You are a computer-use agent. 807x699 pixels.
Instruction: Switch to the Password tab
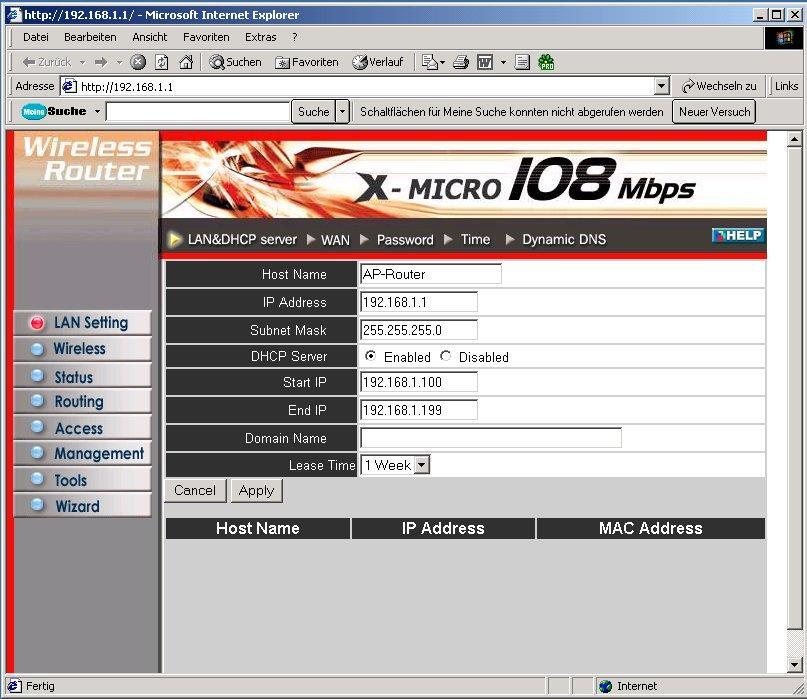point(405,240)
